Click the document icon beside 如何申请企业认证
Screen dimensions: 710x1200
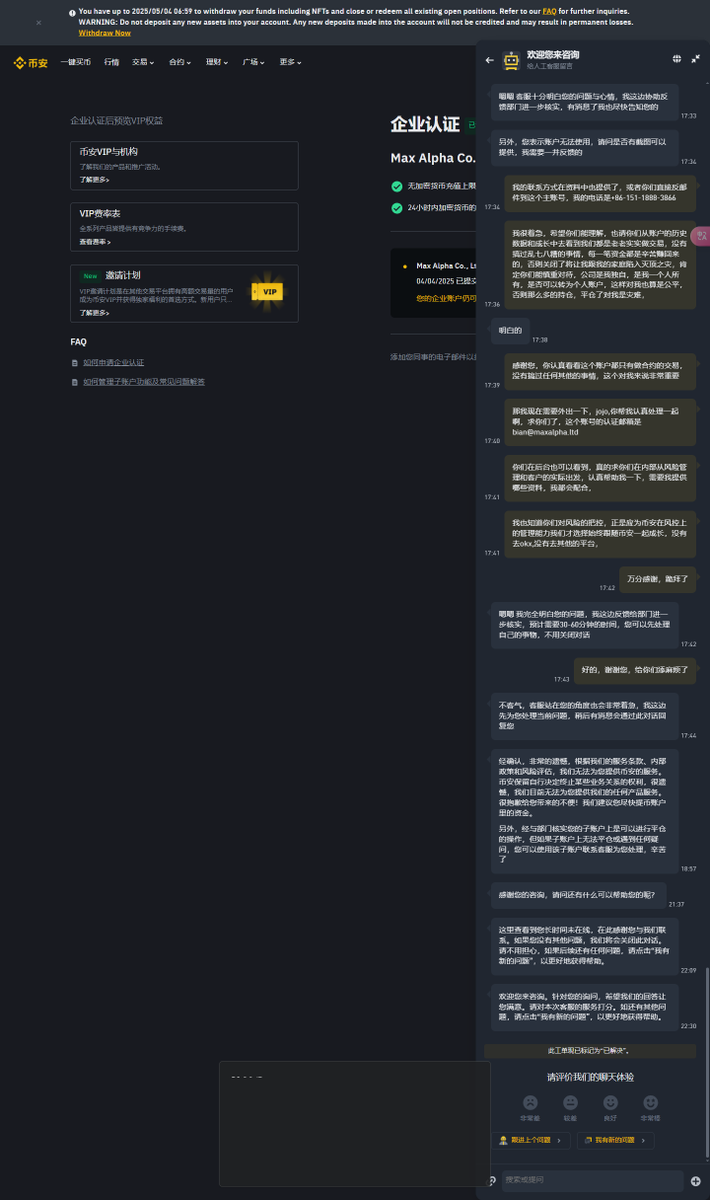pyautogui.click(x=75, y=362)
